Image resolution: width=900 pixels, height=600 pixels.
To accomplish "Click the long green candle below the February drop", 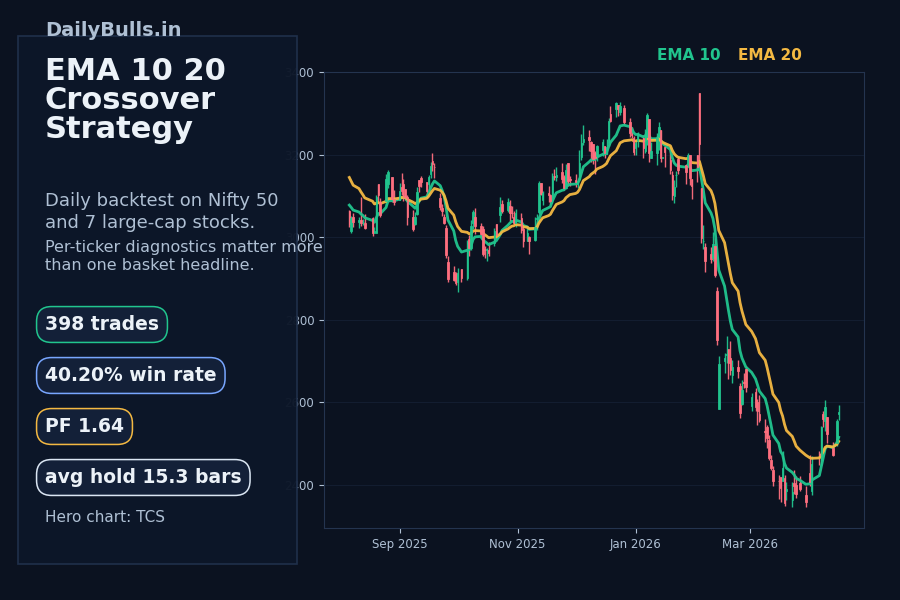I will (x=719, y=385).
